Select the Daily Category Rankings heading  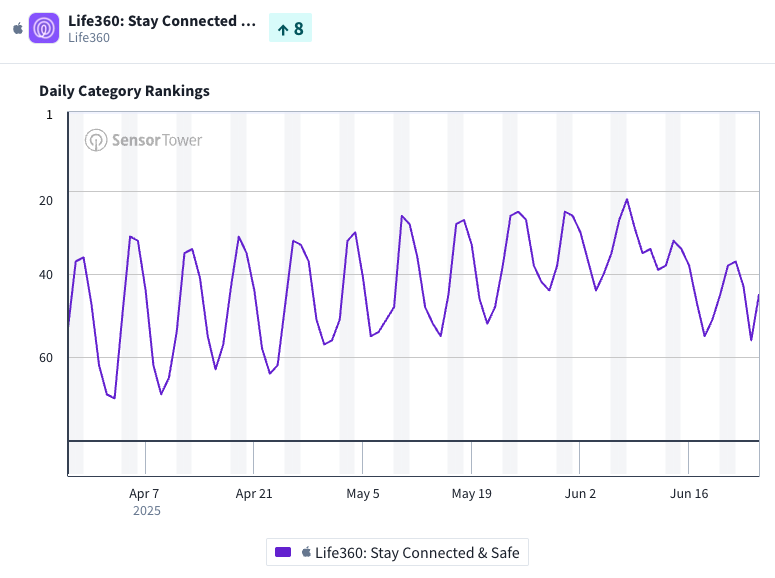(124, 91)
